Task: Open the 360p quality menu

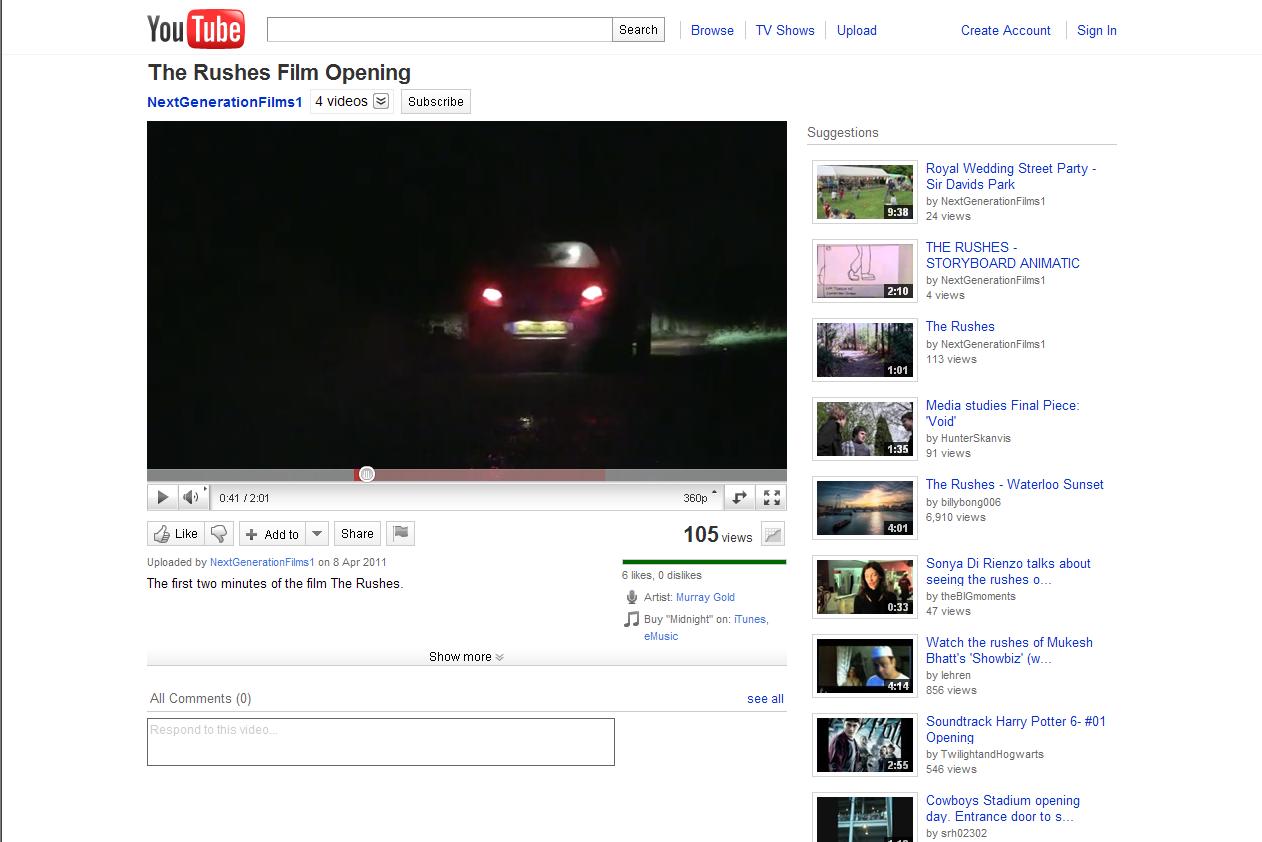Action: point(700,497)
